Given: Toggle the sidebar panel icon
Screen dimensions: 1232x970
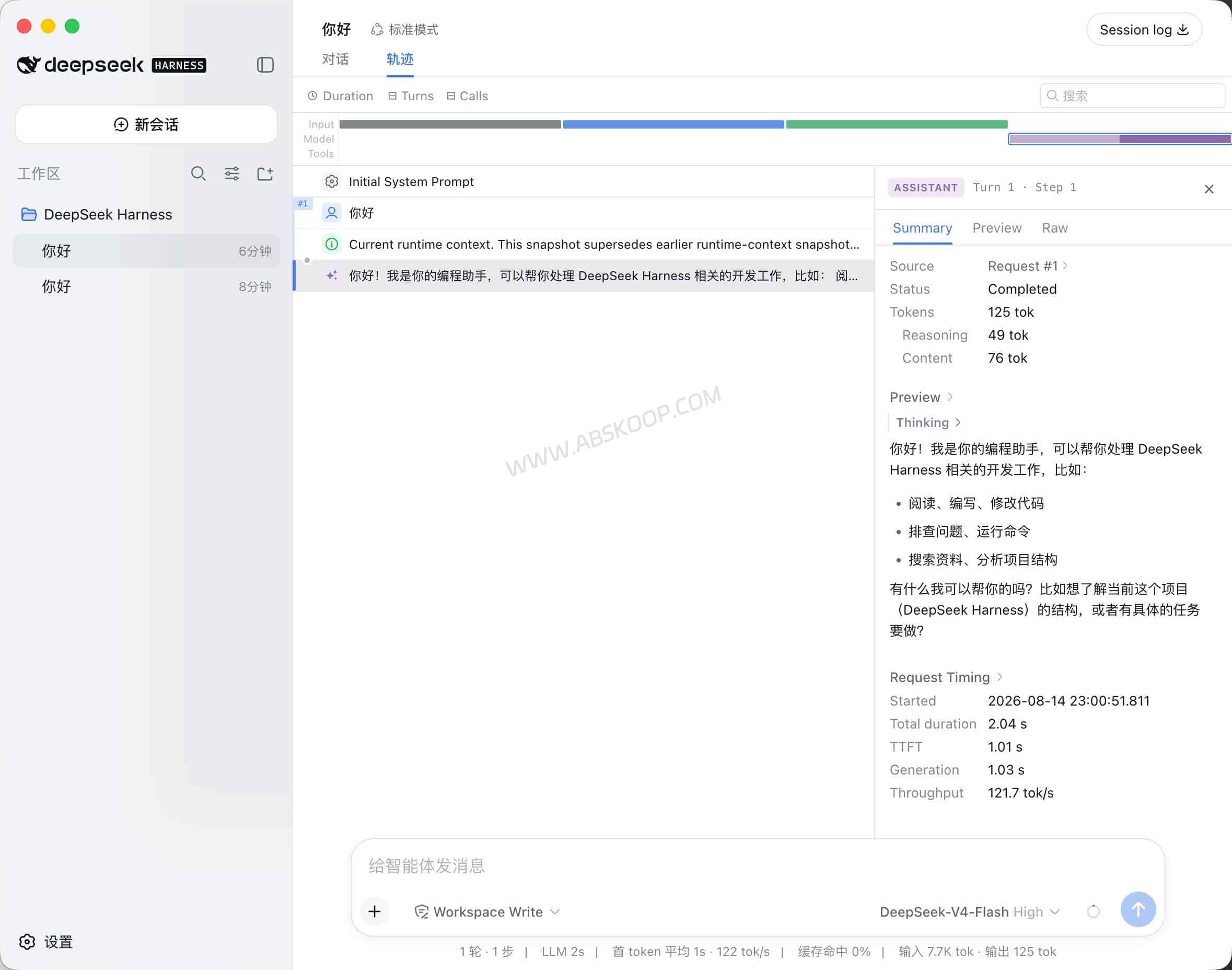Looking at the screenshot, I should (x=265, y=65).
